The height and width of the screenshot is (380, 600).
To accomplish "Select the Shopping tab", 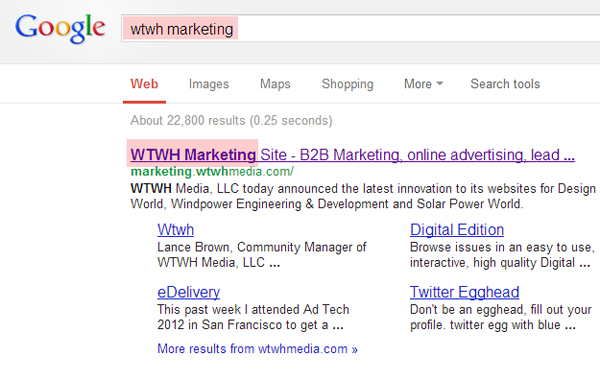I will [x=347, y=84].
